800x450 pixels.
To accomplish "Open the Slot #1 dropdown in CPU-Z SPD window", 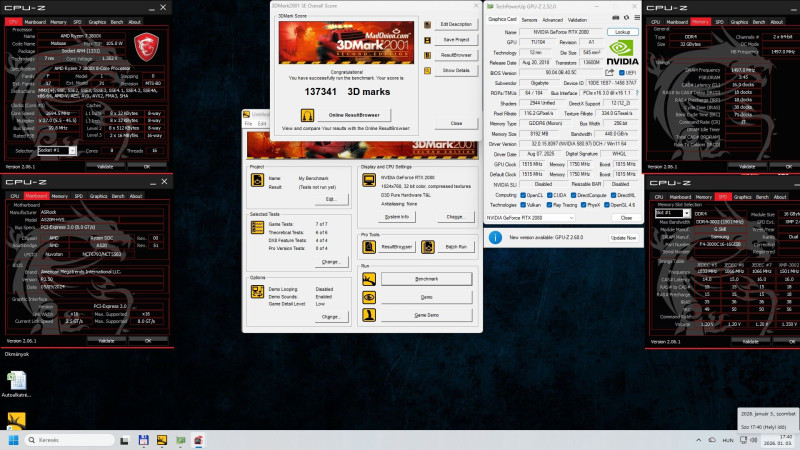I will click(672, 214).
